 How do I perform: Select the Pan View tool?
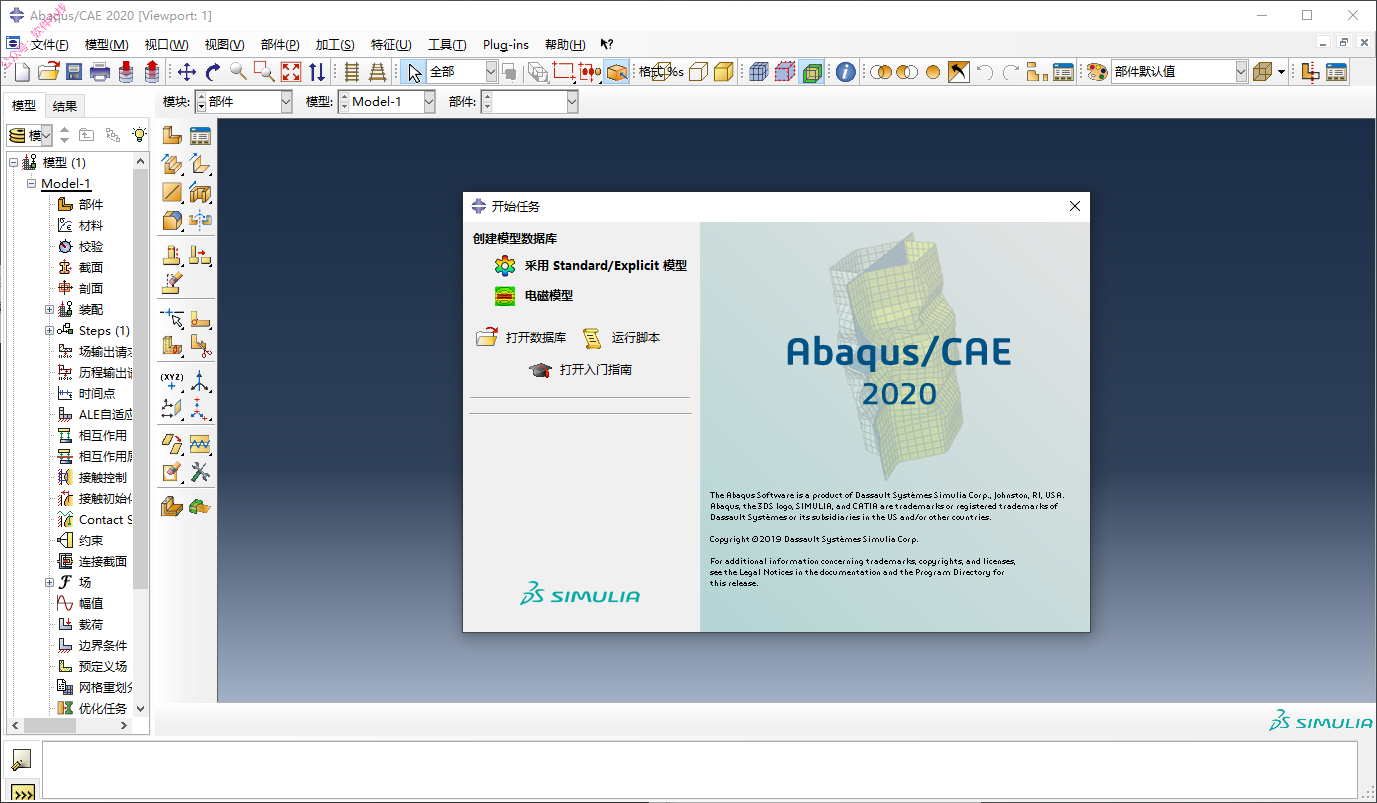point(187,72)
